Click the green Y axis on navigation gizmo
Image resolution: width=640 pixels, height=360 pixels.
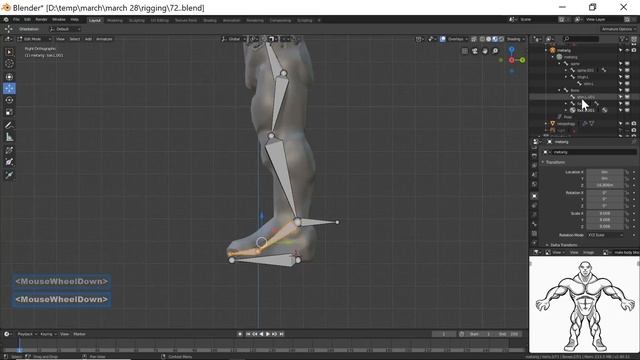point(522,60)
